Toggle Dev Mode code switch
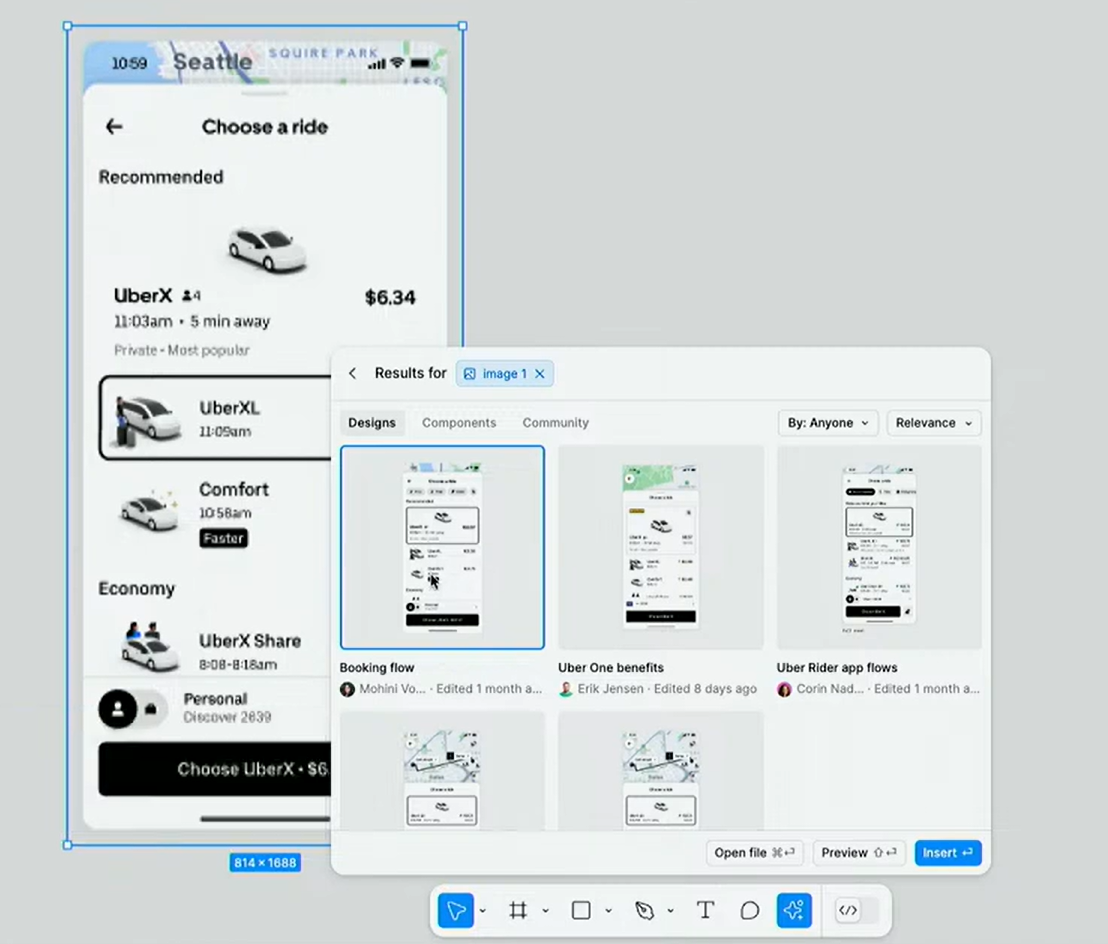The height and width of the screenshot is (944, 1108). click(856, 910)
